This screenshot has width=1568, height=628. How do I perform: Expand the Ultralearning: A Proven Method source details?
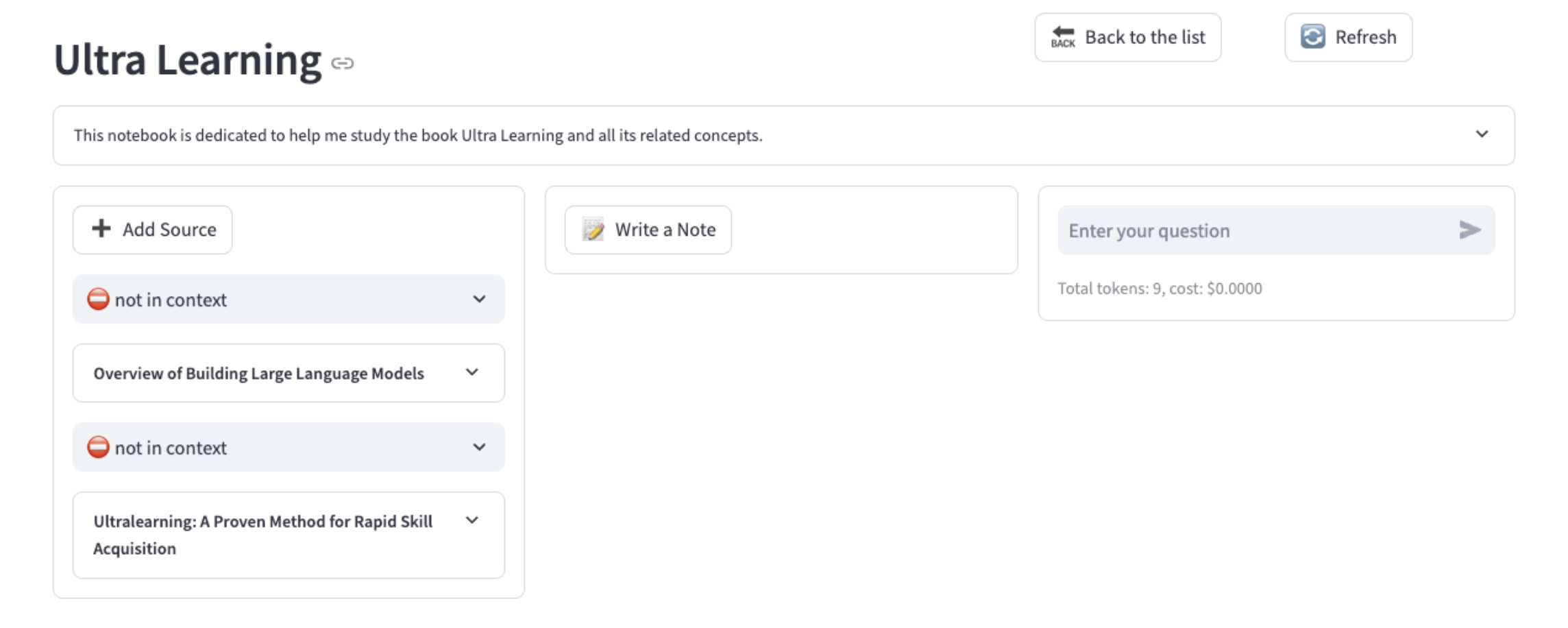(x=471, y=520)
